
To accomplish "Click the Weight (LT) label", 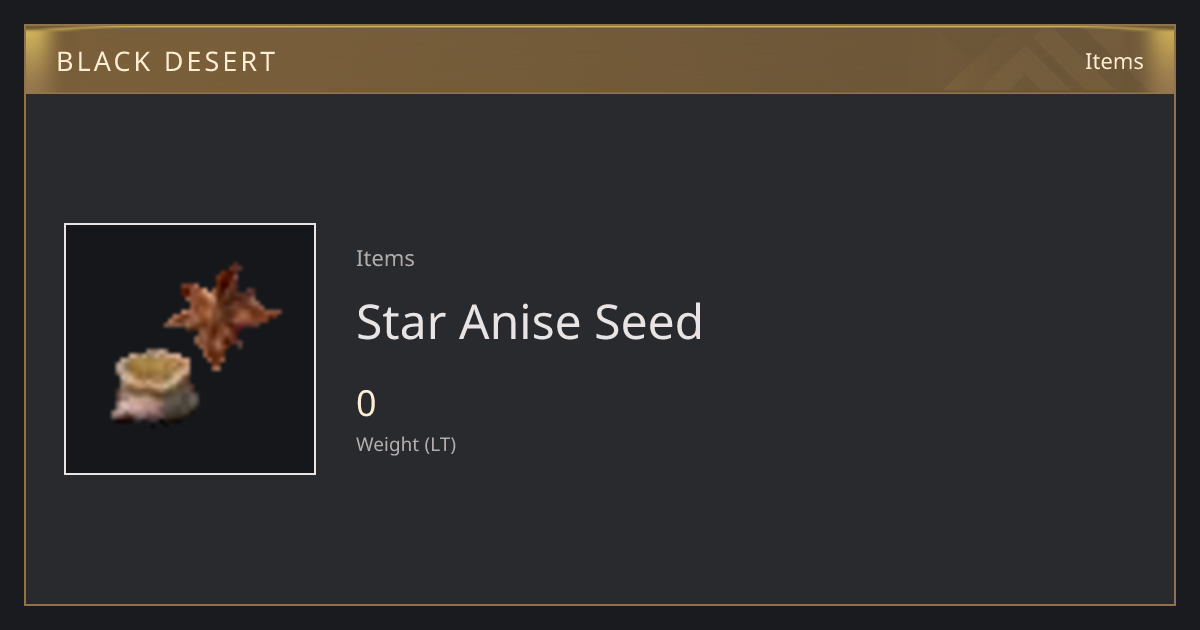I will [406, 444].
